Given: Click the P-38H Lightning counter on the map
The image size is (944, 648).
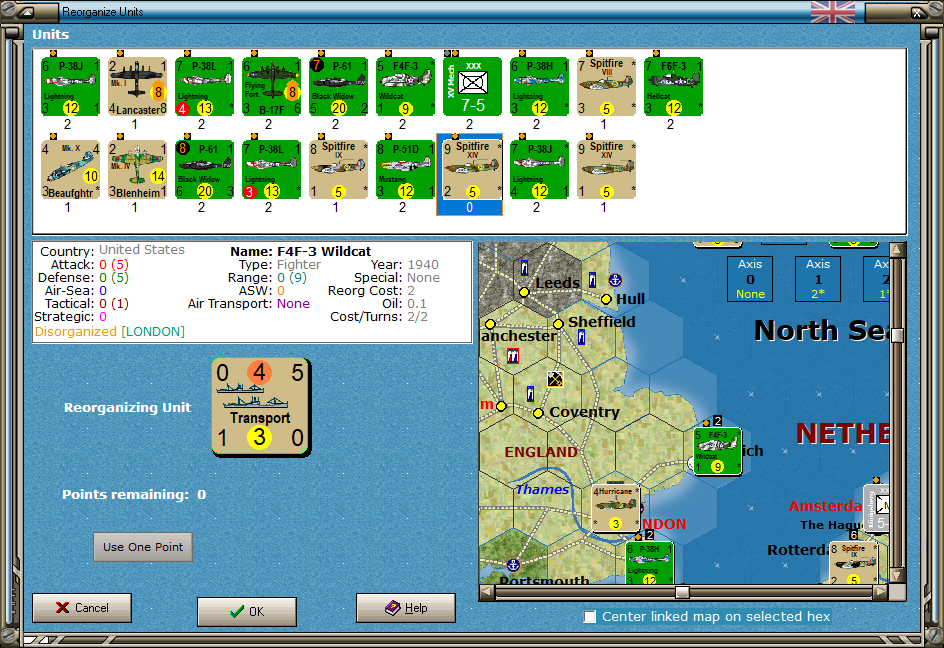Looking at the screenshot, I should pyautogui.click(x=649, y=563).
